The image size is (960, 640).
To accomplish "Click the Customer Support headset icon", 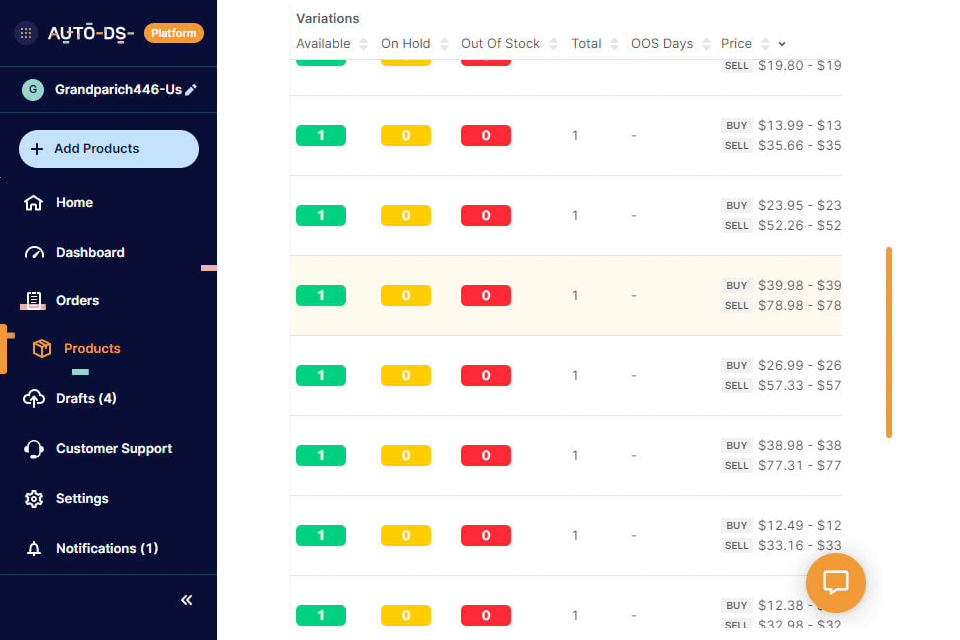I will tap(34, 449).
